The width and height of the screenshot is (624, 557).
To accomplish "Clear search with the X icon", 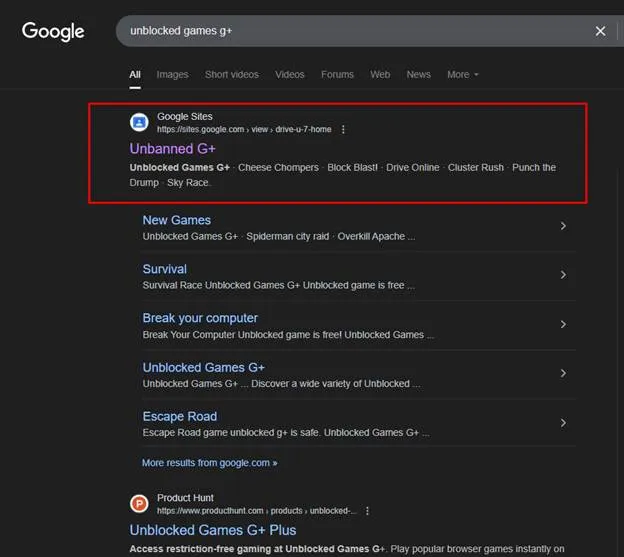I will pyautogui.click(x=600, y=31).
